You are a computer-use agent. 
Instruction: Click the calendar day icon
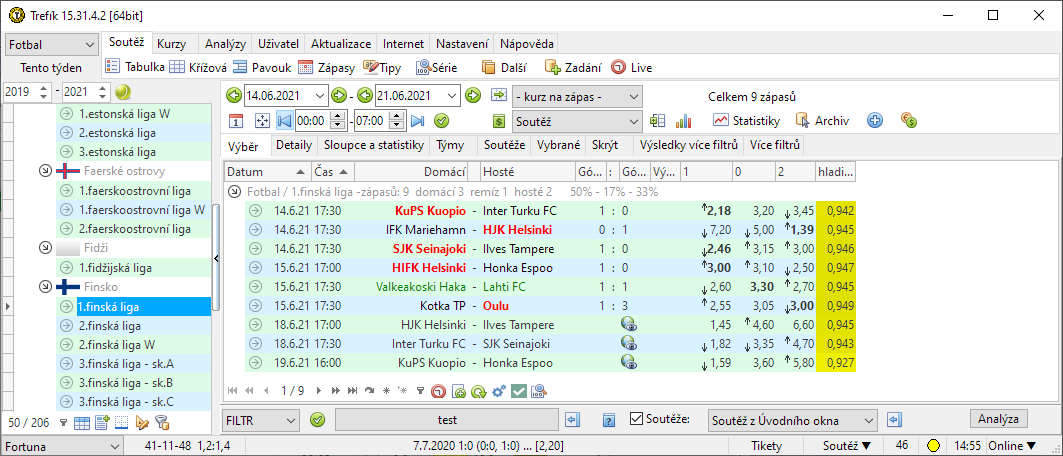click(x=235, y=121)
